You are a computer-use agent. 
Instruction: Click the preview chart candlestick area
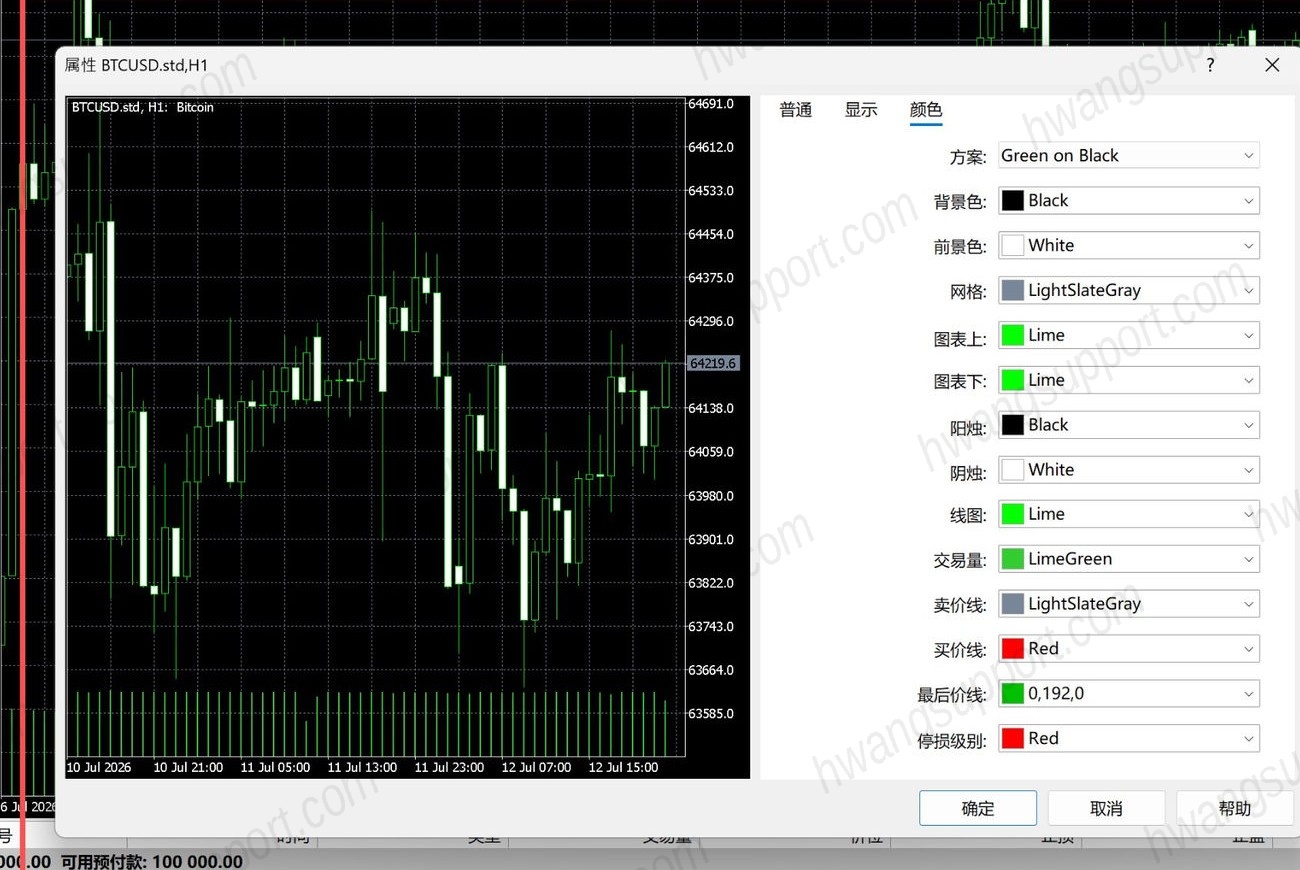click(375, 425)
